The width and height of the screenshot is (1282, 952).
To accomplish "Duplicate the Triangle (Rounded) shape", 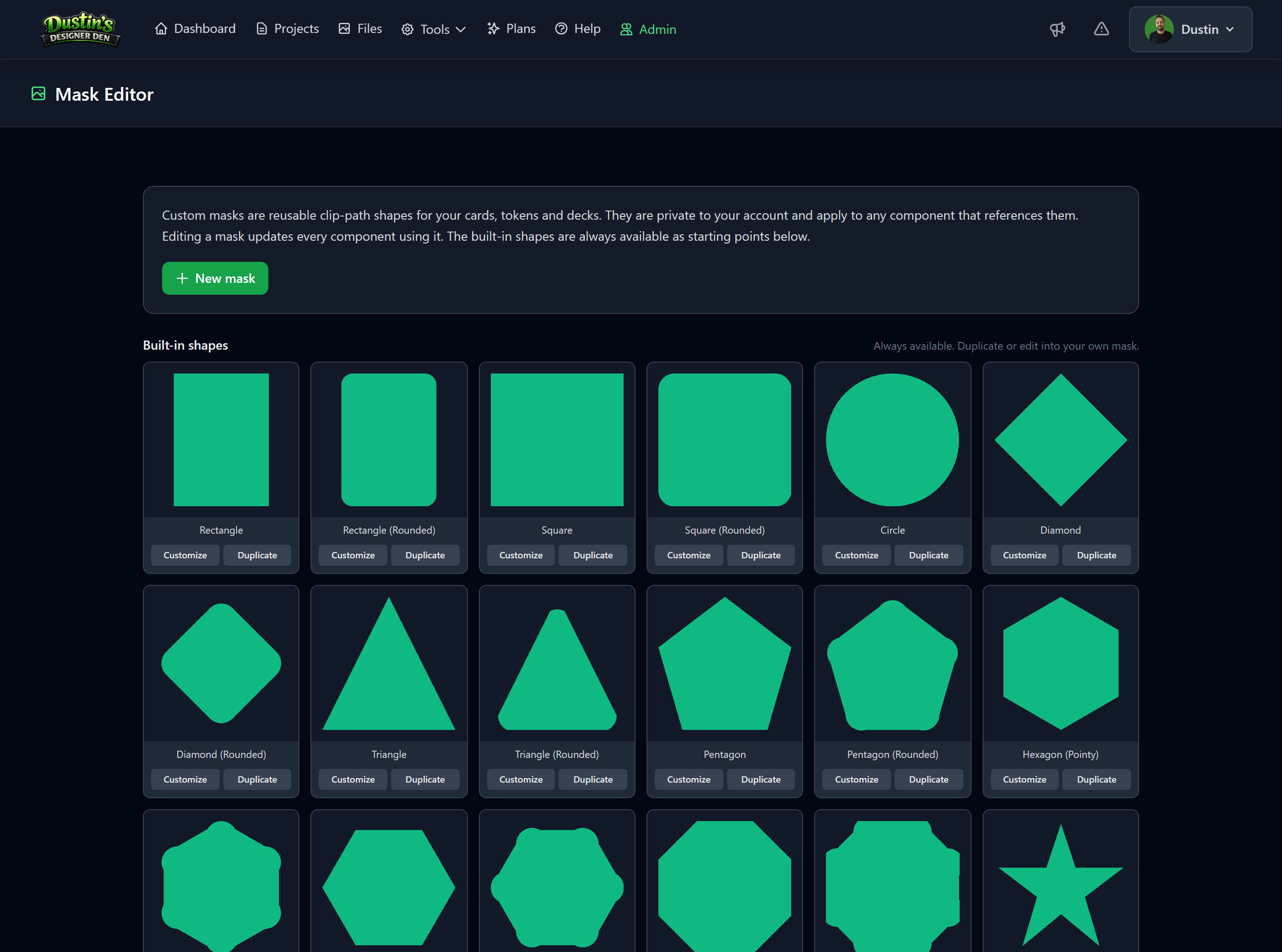I will click(592, 779).
